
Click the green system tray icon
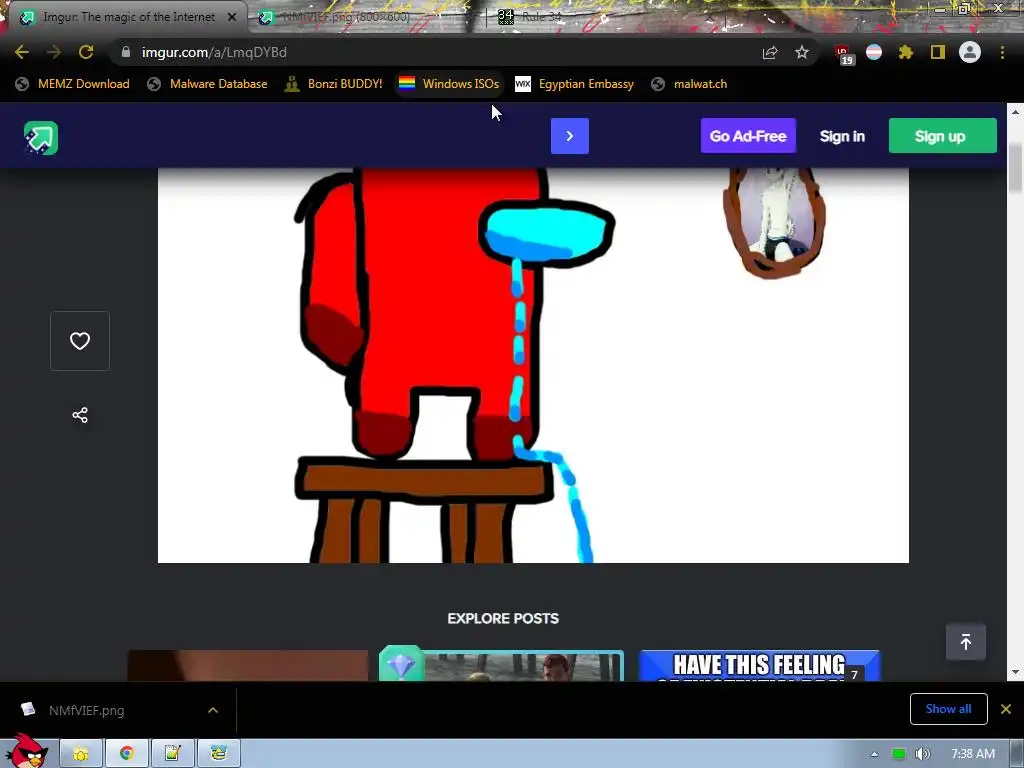pos(899,754)
